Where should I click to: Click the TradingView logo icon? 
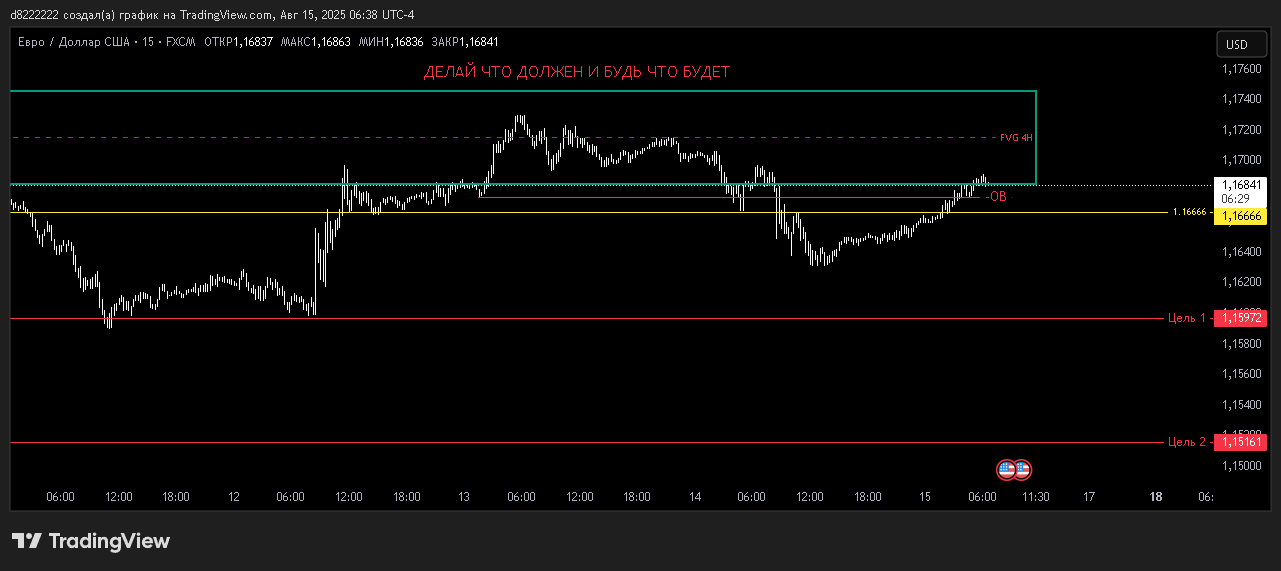pyautogui.click(x=27, y=541)
